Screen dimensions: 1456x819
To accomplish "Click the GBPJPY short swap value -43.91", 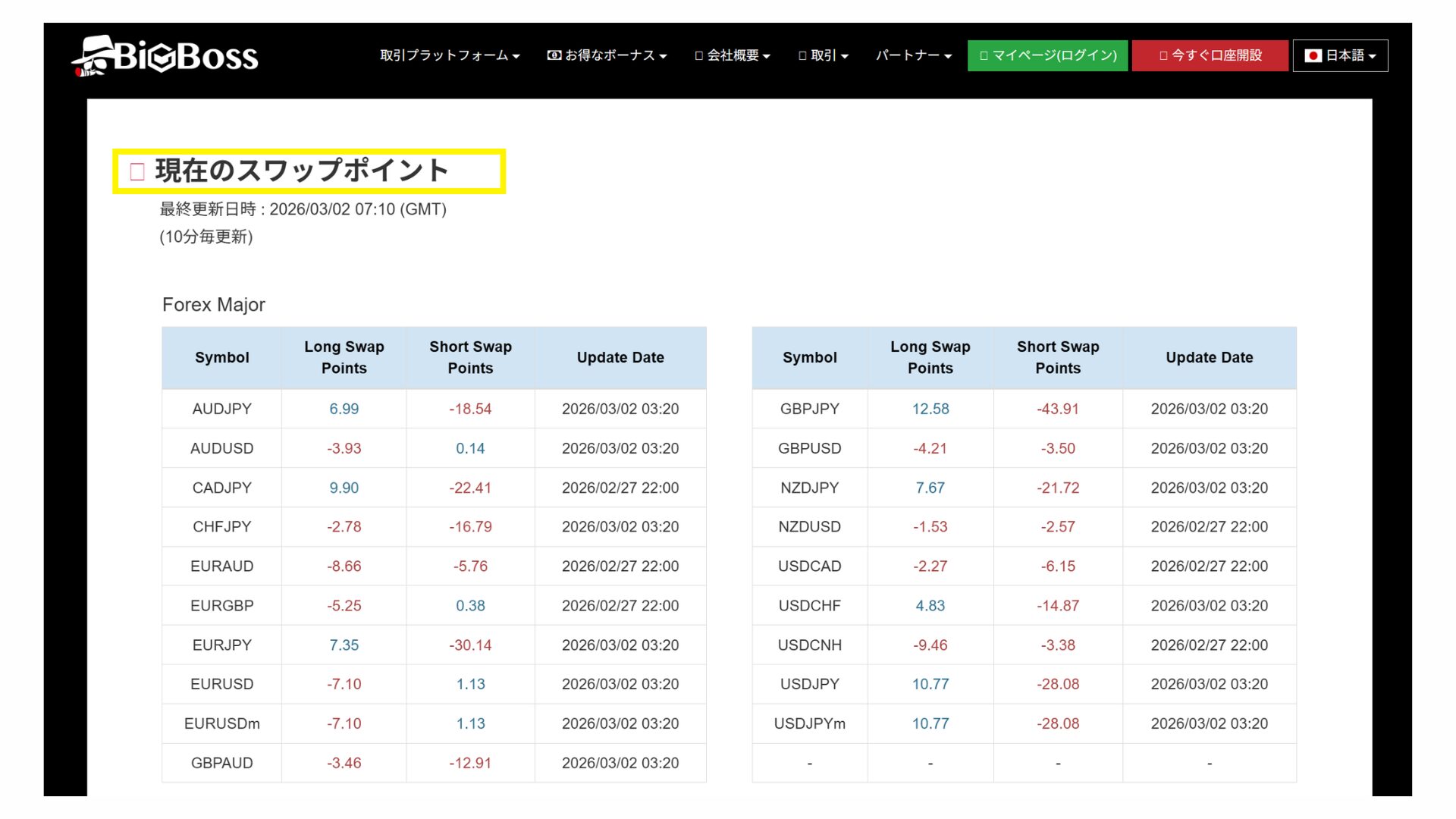I will point(1058,409).
